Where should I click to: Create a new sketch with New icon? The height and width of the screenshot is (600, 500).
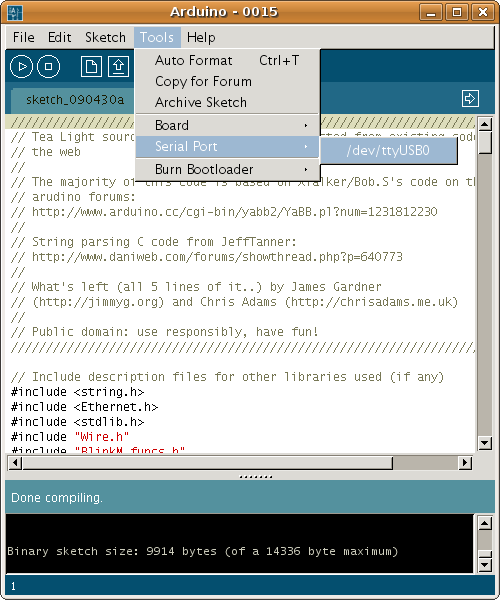[91, 67]
